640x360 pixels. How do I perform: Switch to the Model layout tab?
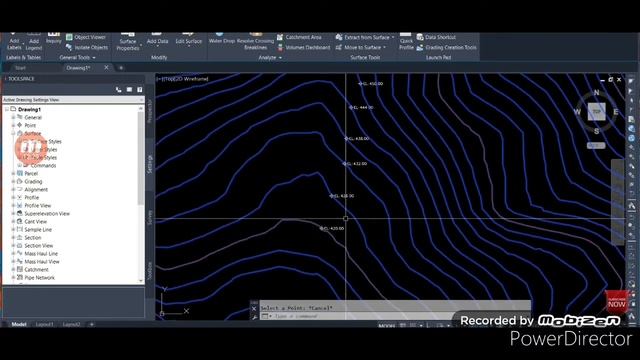[19, 324]
